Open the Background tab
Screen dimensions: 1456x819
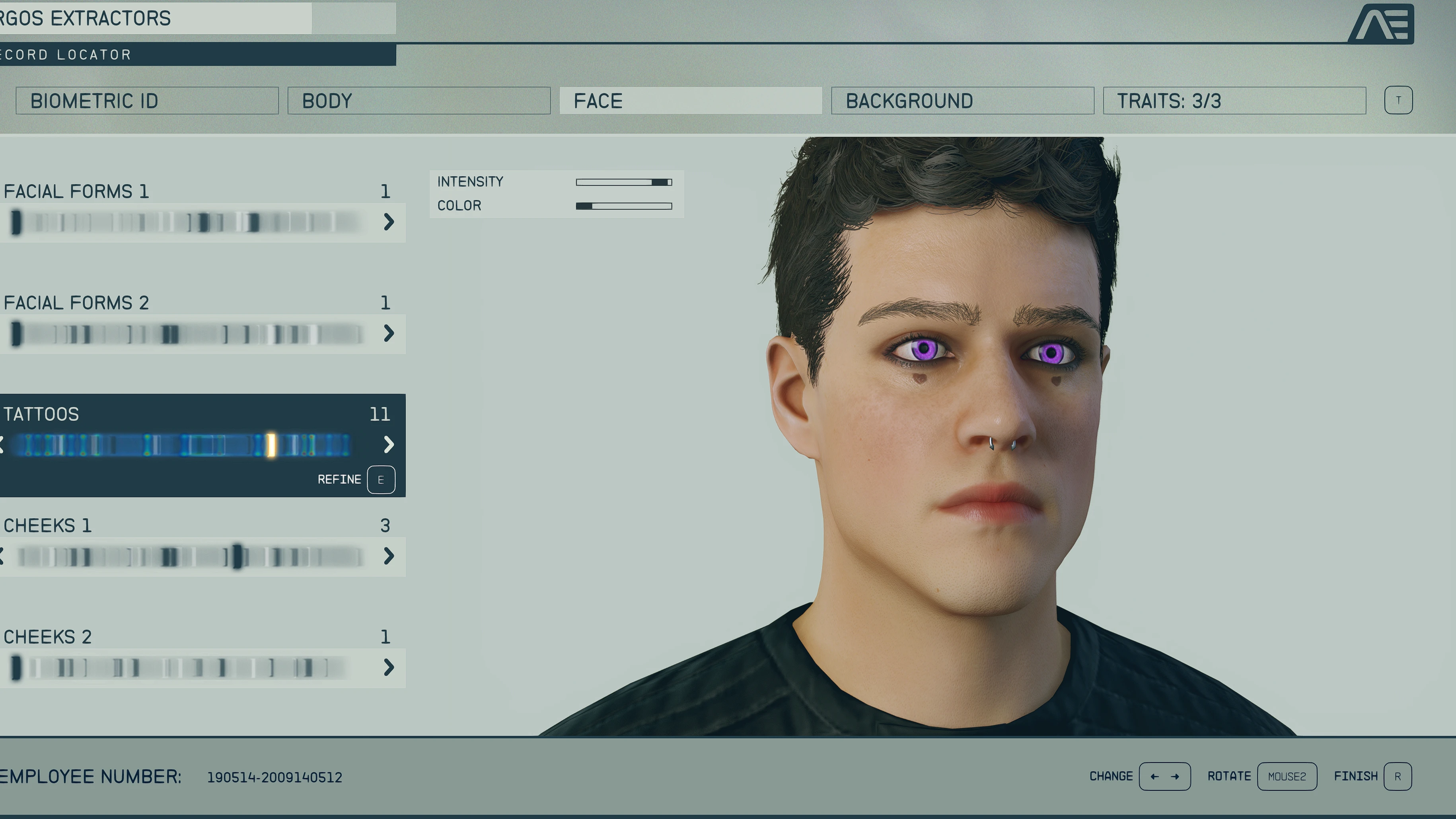[963, 101]
